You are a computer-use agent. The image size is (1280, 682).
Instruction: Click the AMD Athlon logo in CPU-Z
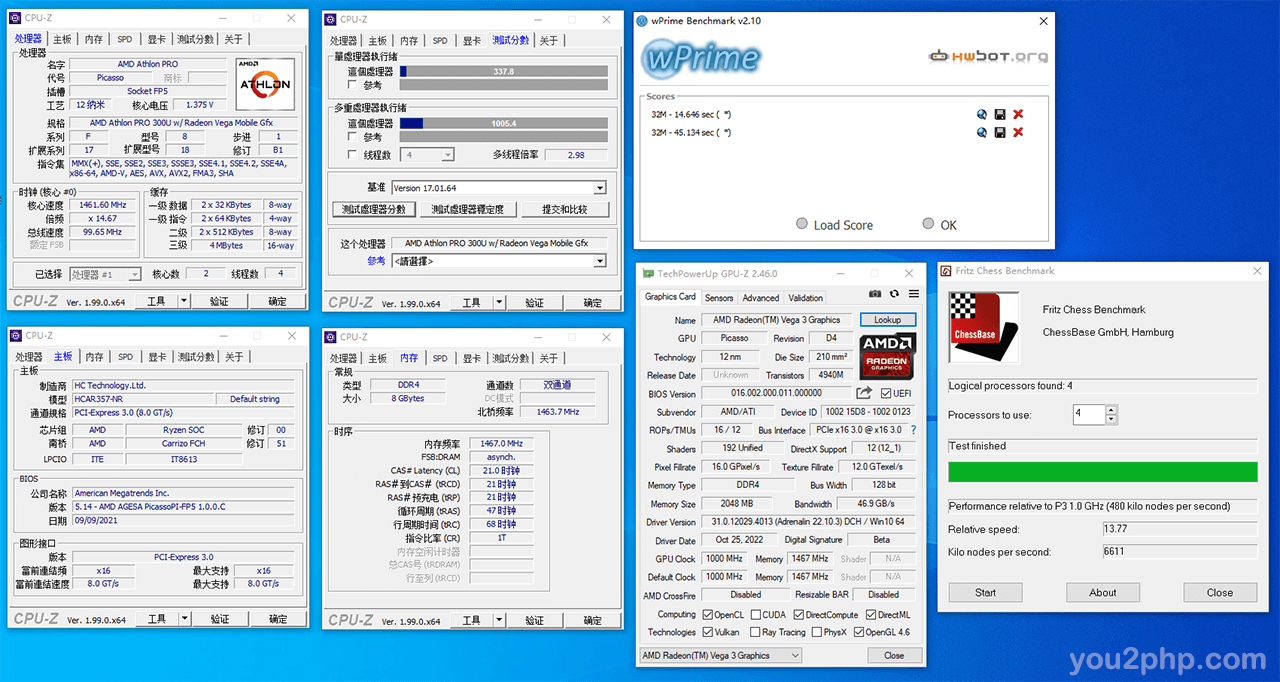pos(265,84)
